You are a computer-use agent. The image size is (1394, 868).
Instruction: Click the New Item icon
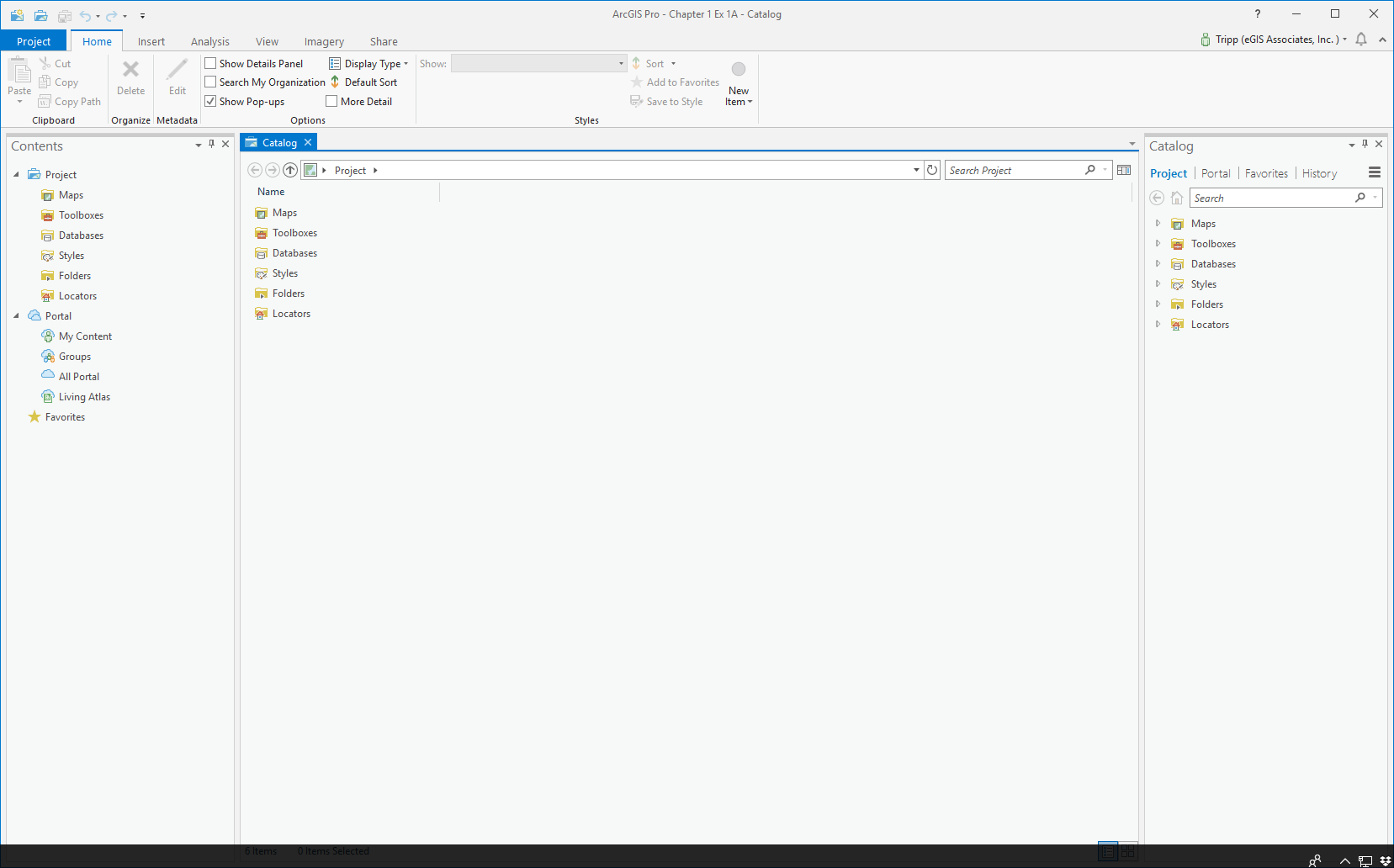pos(739,69)
